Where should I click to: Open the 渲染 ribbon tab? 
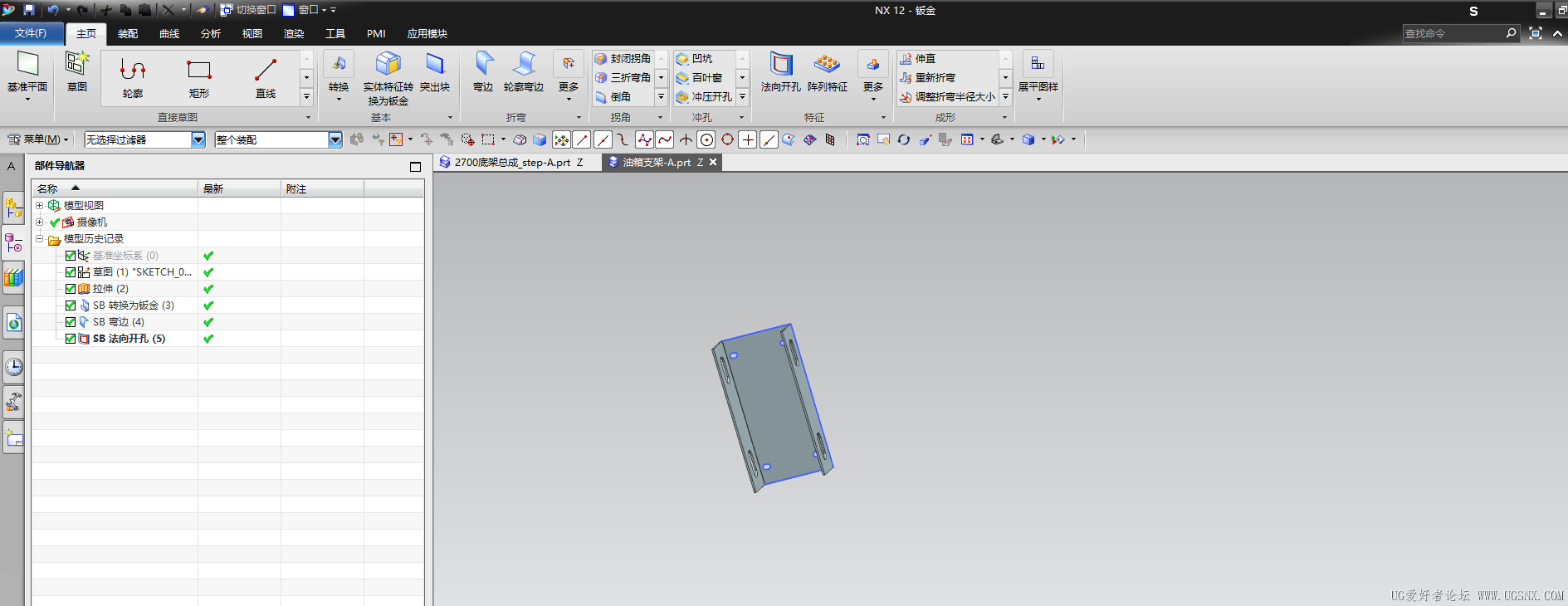294,34
